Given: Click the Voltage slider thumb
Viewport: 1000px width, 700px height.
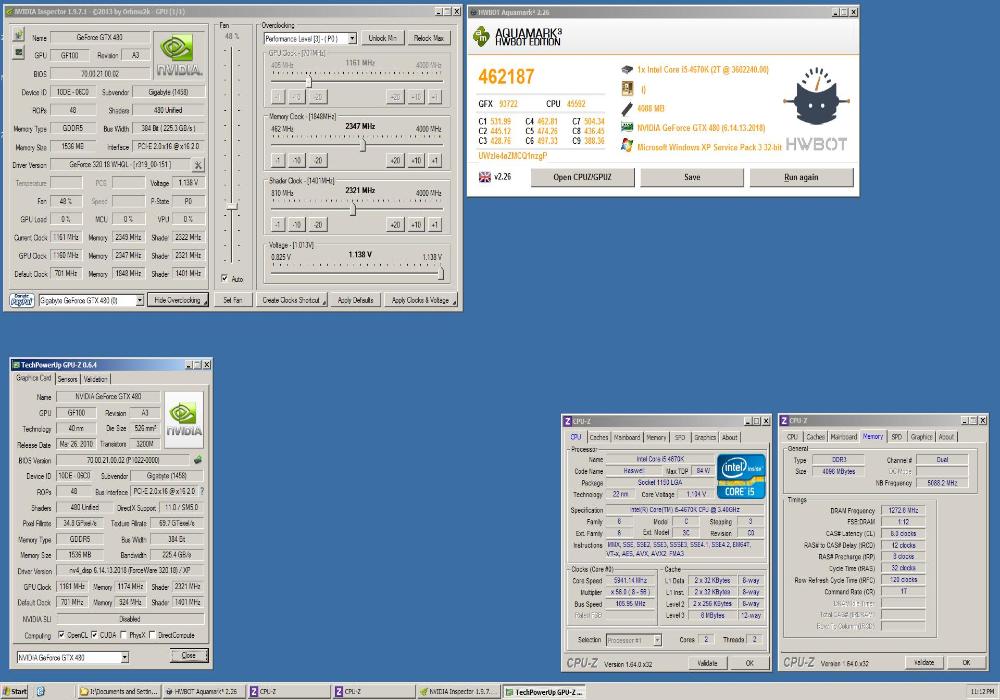Looking at the screenshot, I should 440,273.
